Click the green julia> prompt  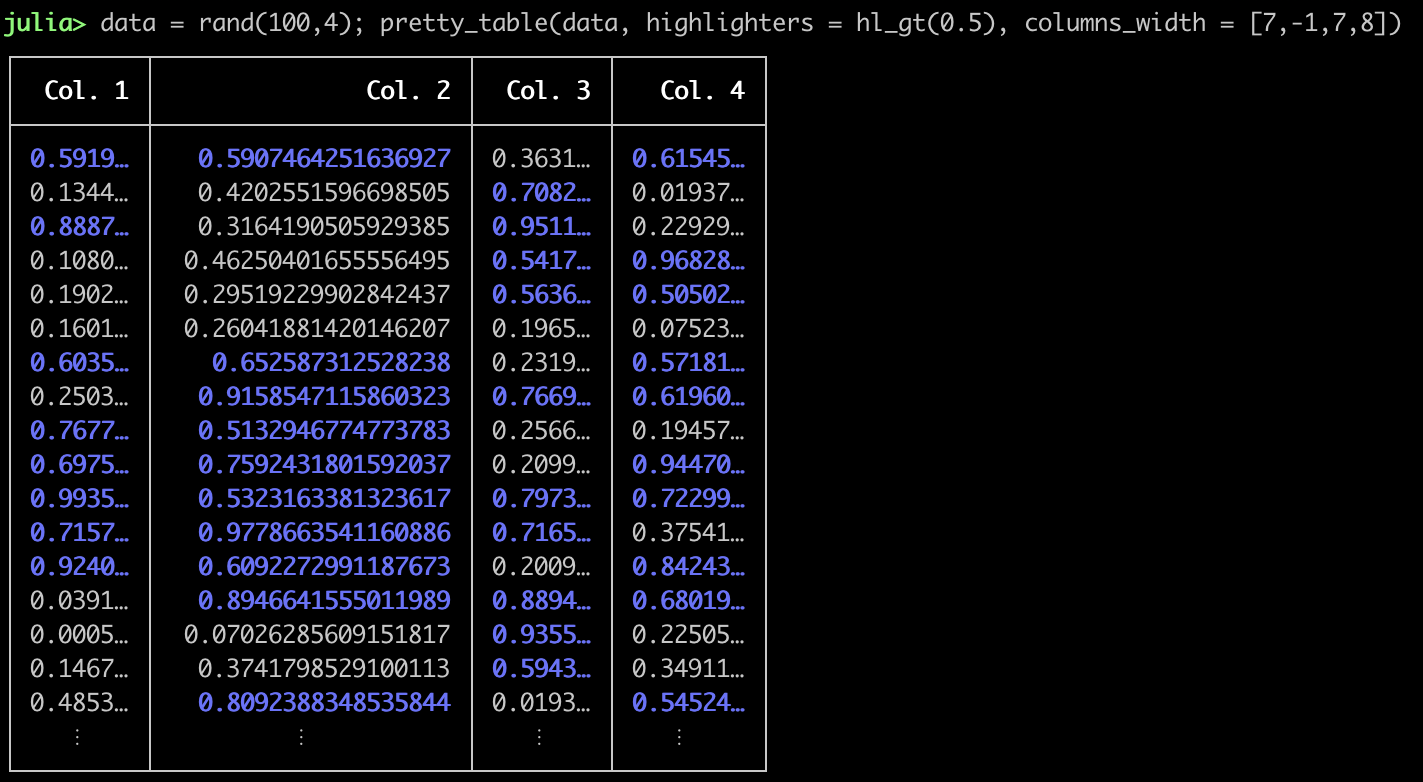coord(46,23)
